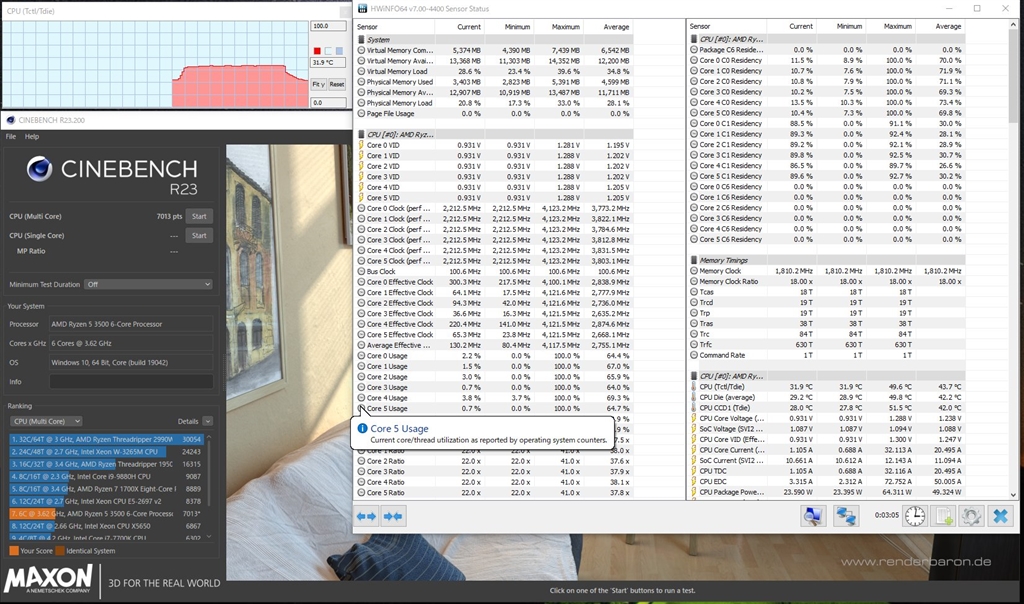Click the icon next to CPU Package Power

(x=694, y=492)
